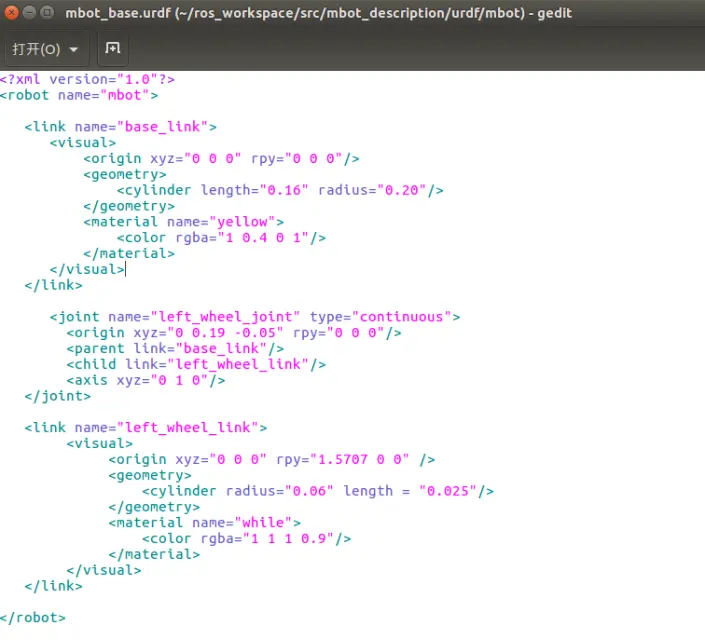Click the first </visual> closing tag
705x640 pixels.
click(87, 269)
